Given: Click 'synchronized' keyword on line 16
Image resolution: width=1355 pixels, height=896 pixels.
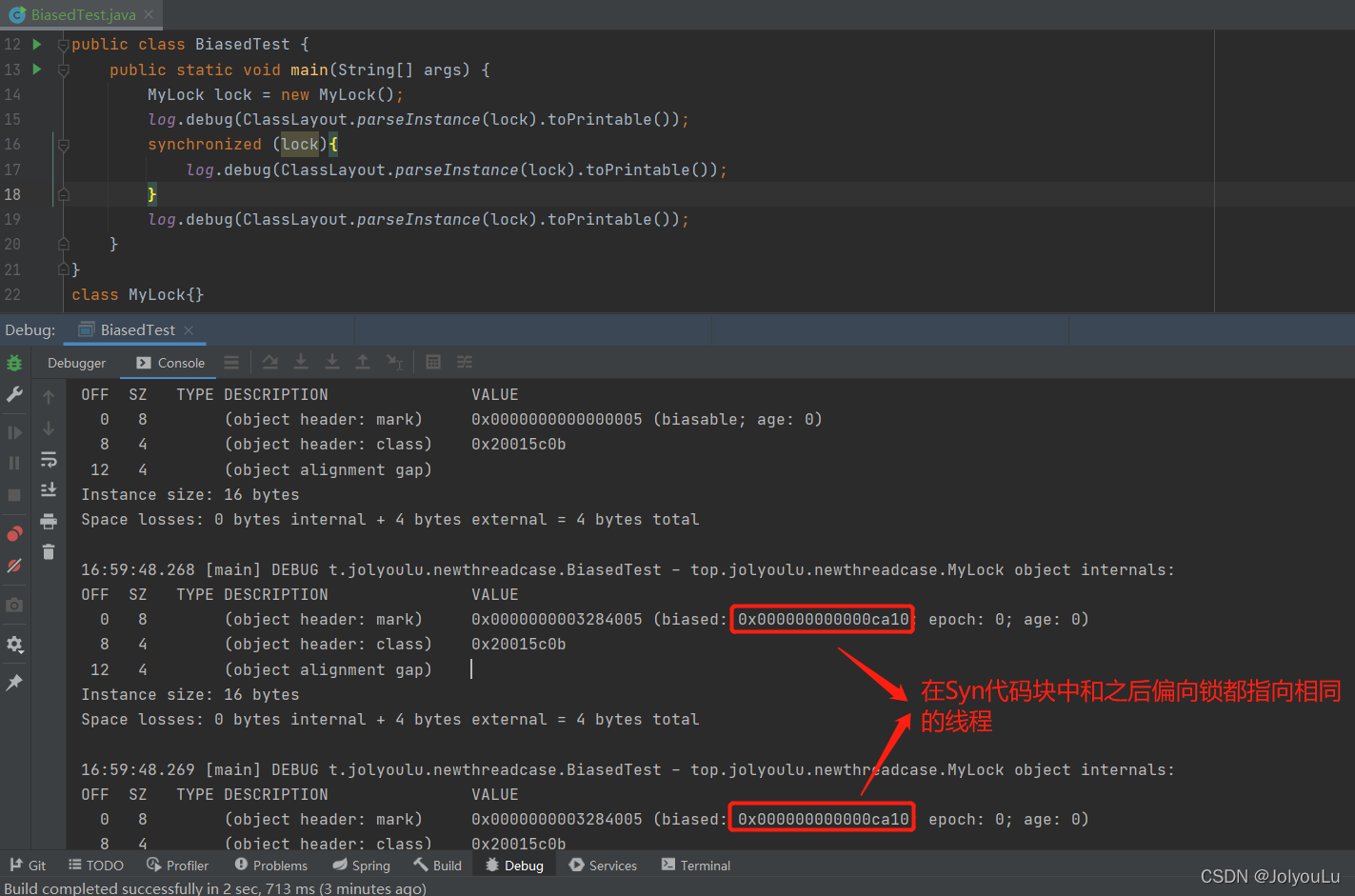Looking at the screenshot, I should click(x=205, y=145).
